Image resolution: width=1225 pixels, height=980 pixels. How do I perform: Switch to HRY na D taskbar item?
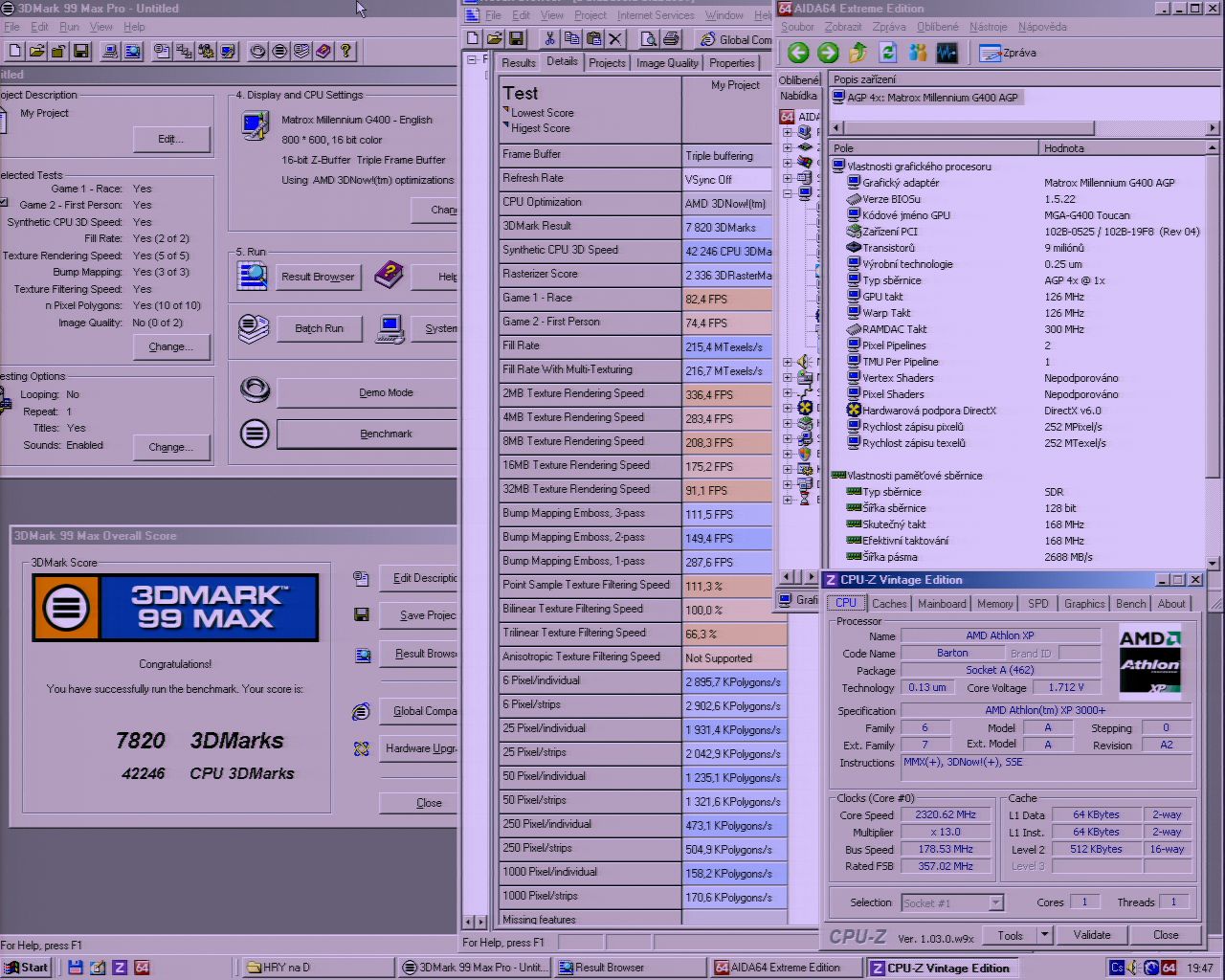click(316, 968)
